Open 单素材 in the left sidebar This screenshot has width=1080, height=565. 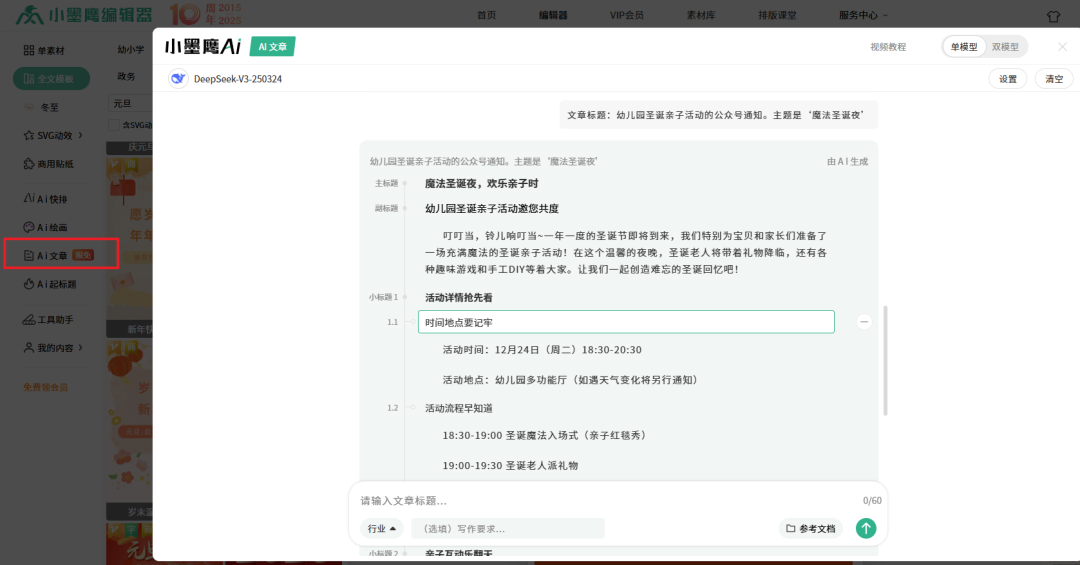point(44,50)
